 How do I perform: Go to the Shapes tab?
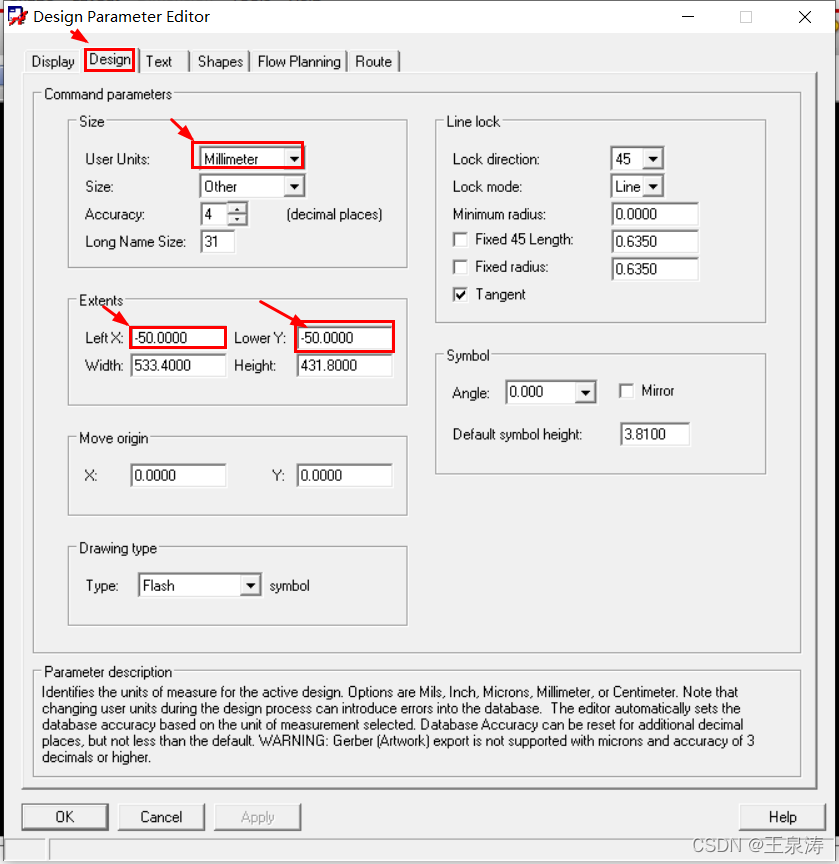tap(220, 62)
